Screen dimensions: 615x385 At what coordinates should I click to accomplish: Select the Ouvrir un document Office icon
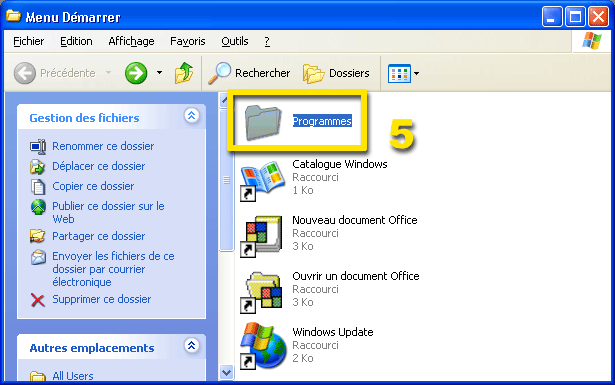(x=261, y=292)
